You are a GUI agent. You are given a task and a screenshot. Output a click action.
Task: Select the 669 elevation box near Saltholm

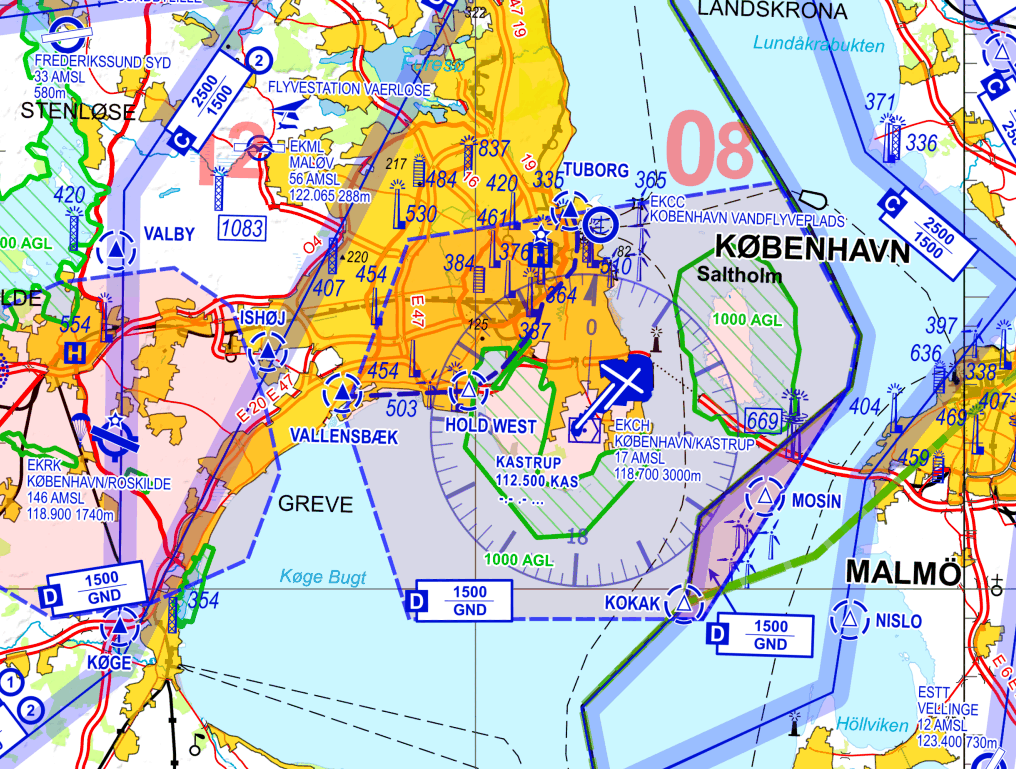click(x=762, y=421)
